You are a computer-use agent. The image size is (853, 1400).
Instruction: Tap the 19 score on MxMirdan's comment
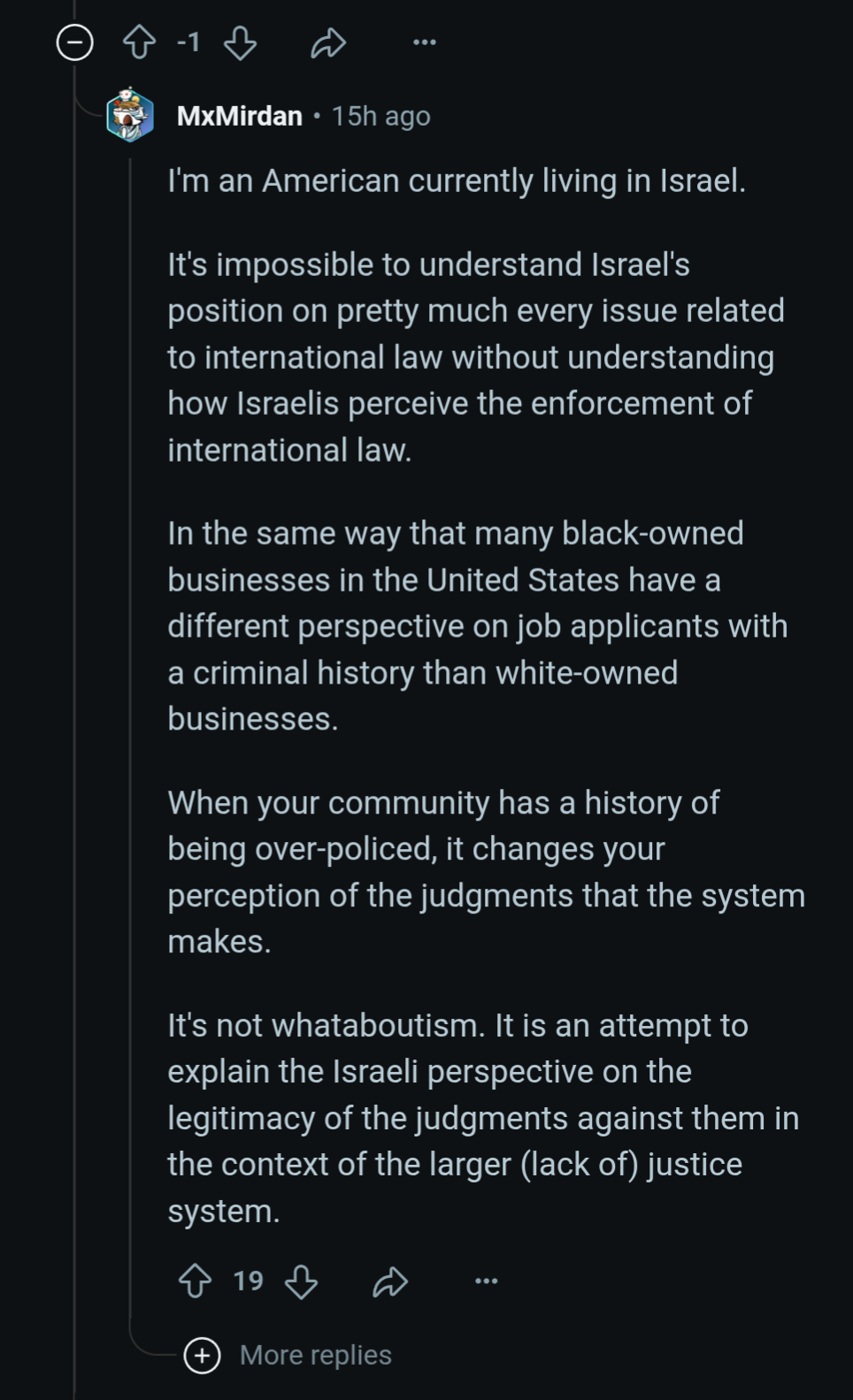click(x=249, y=1281)
